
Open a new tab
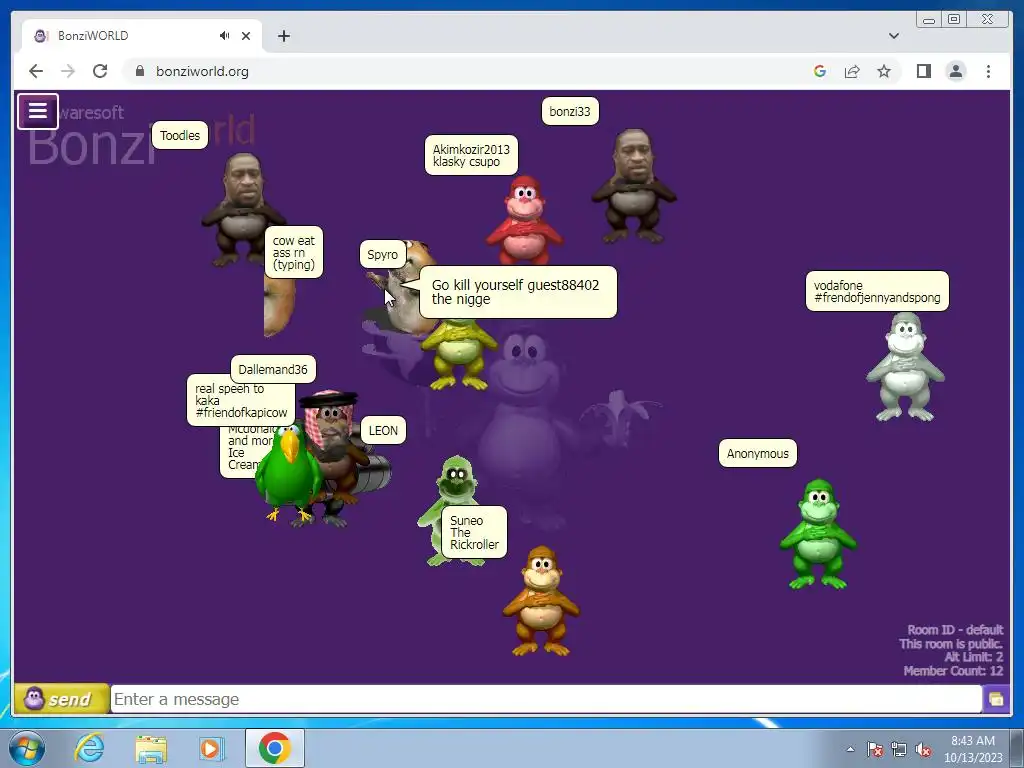point(283,36)
